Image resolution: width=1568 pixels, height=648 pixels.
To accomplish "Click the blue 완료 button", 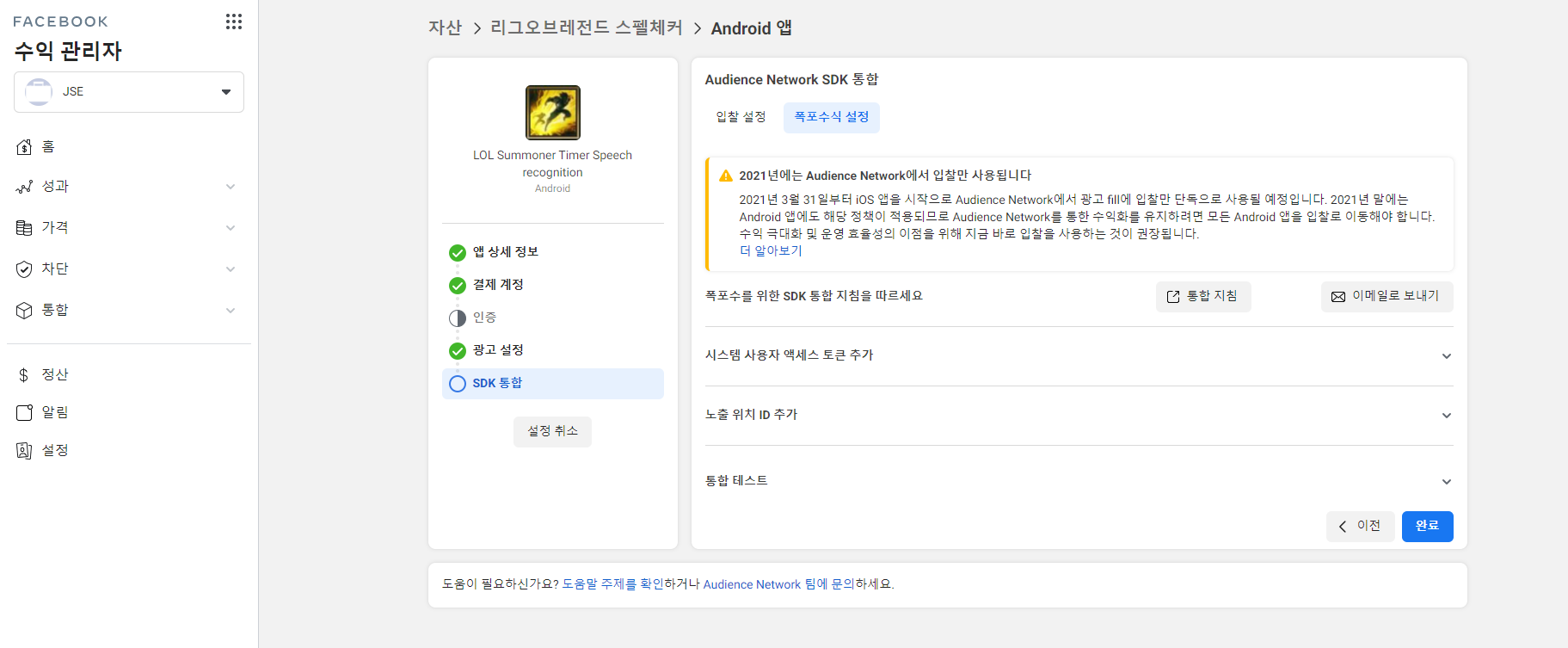I will pos(1427,527).
